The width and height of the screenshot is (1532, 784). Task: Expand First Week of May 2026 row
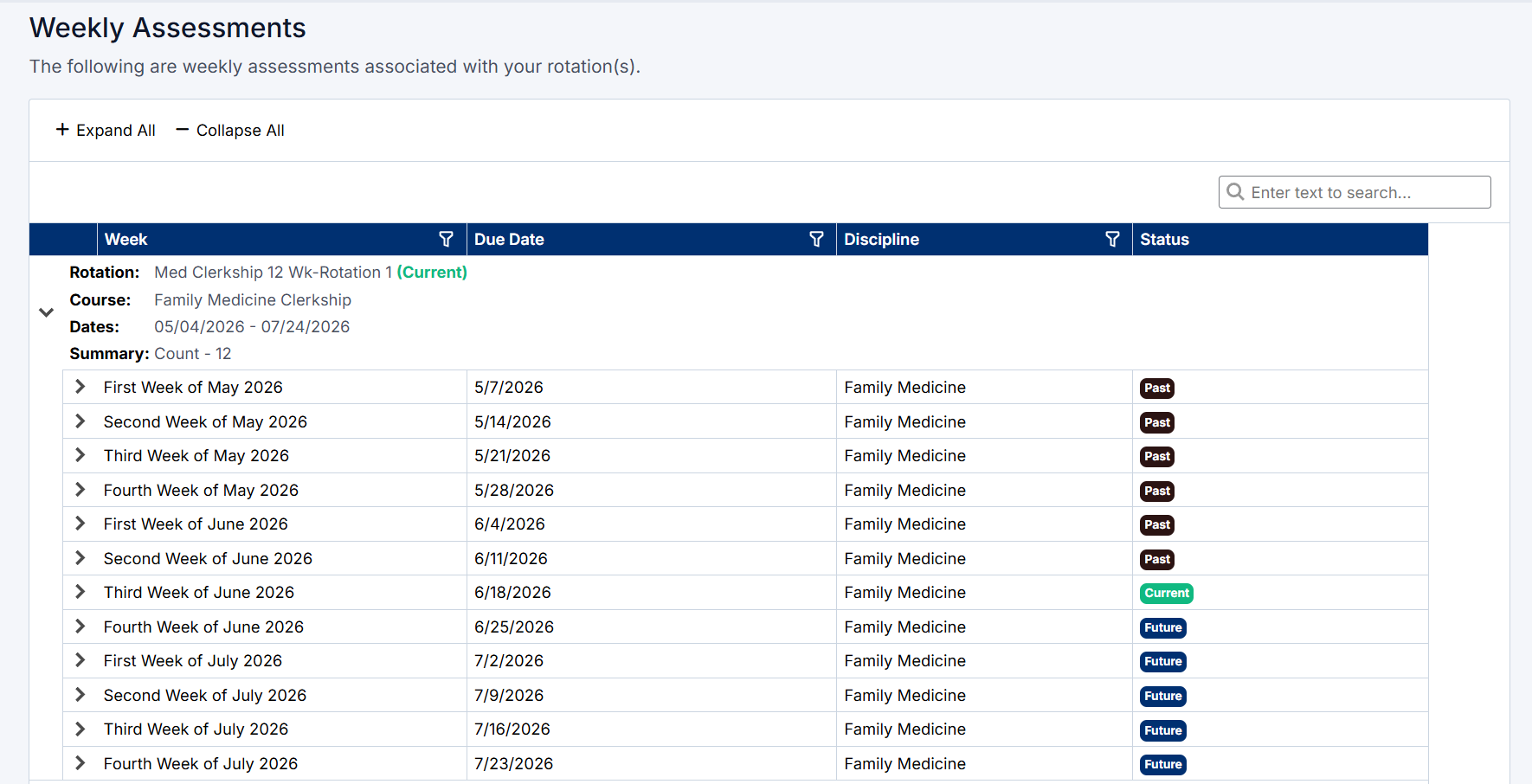pyautogui.click(x=80, y=387)
